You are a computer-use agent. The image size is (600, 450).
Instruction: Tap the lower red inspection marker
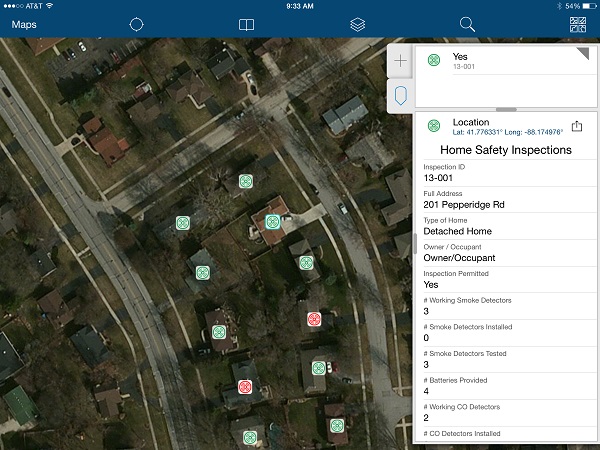coord(245,387)
